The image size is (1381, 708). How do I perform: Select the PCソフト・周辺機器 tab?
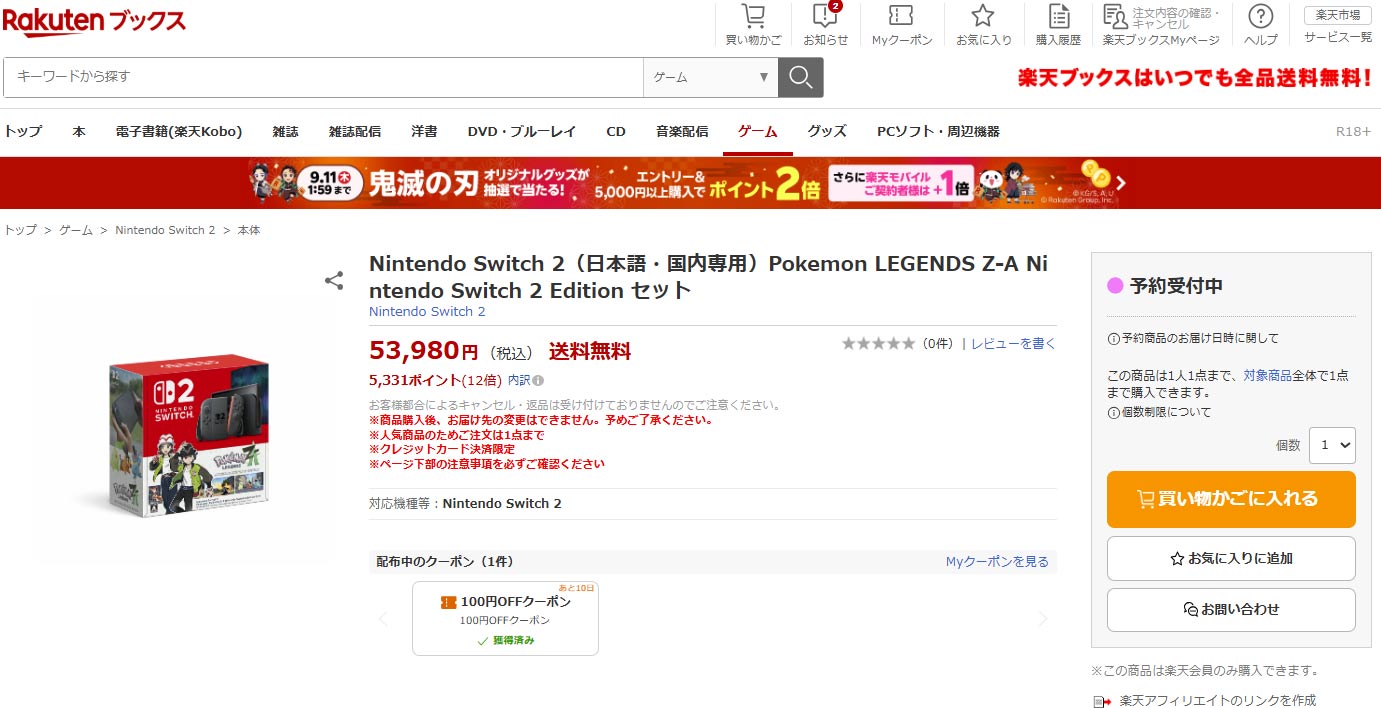tap(938, 131)
